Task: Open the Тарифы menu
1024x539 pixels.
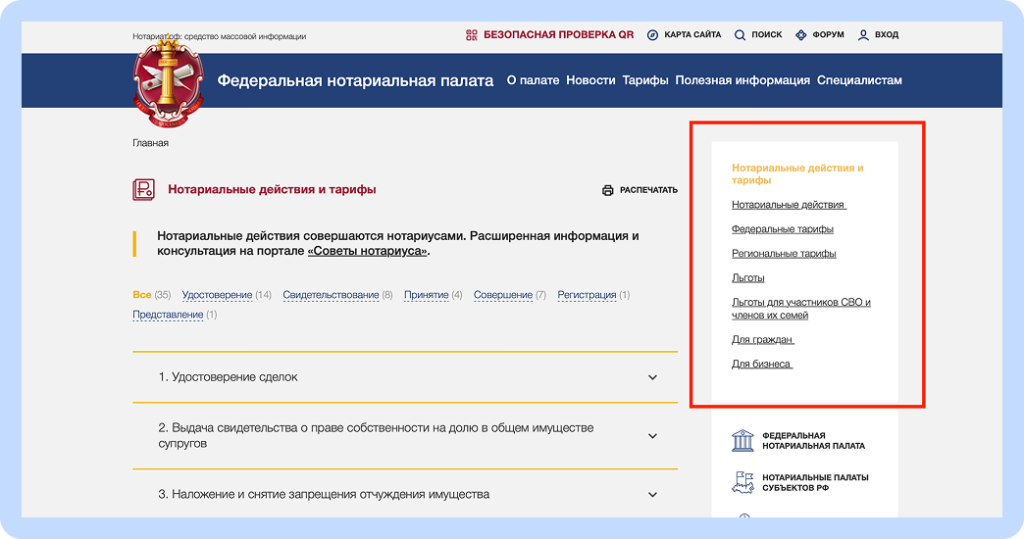Action: pos(645,80)
